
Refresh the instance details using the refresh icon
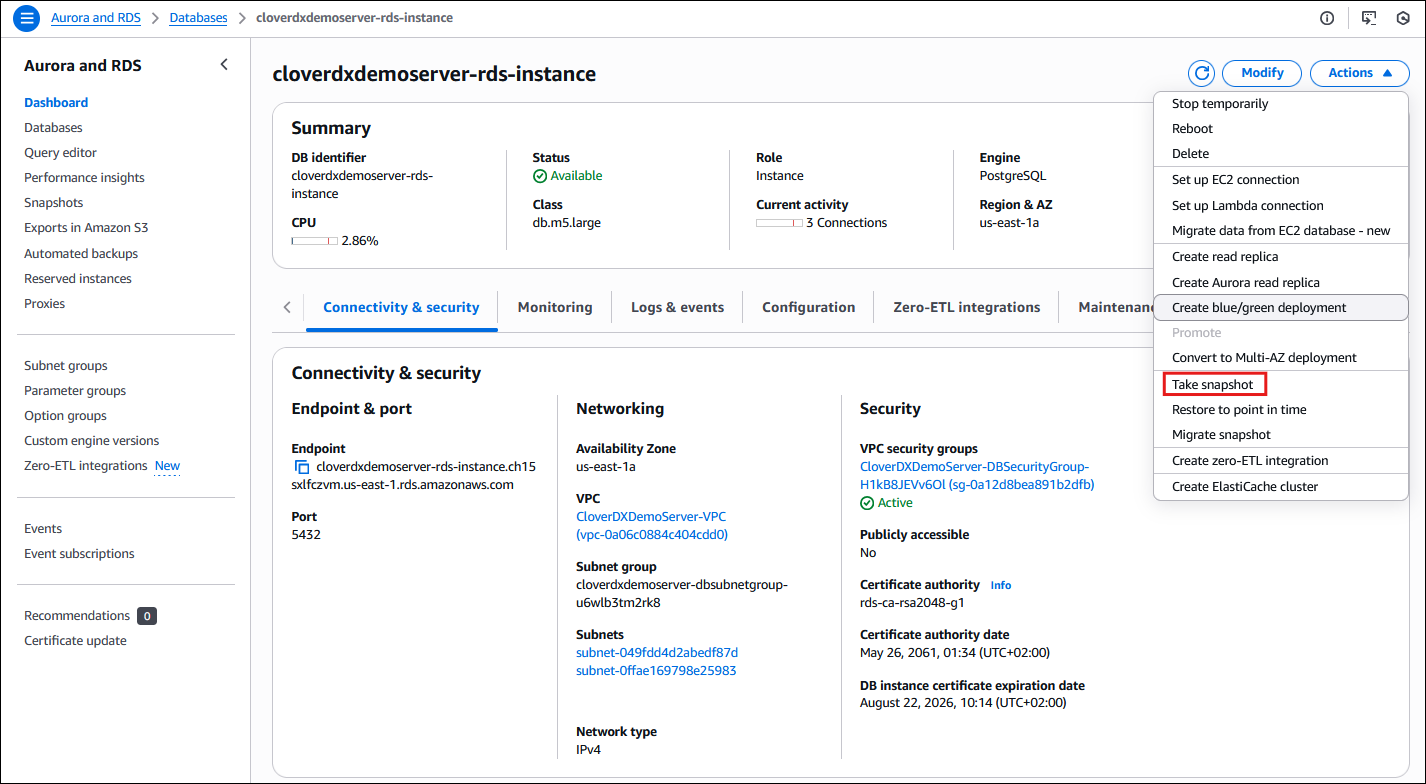(1200, 72)
